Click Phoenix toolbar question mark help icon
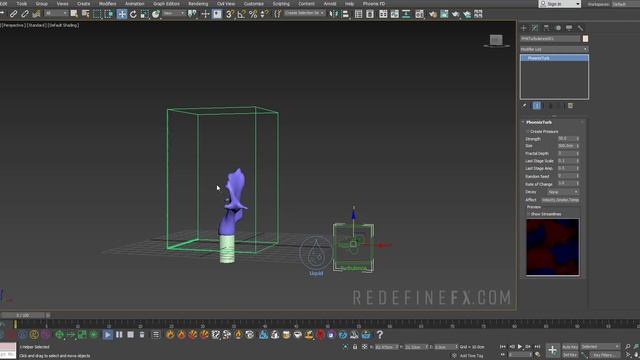The height and width of the screenshot is (360, 640). pyautogui.click(x=380, y=335)
